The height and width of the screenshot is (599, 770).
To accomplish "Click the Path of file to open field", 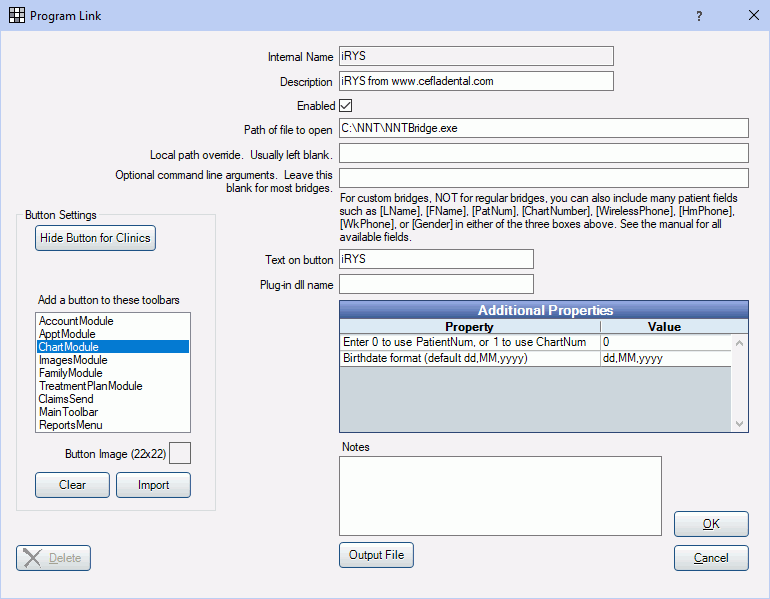I will click(x=544, y=128).
